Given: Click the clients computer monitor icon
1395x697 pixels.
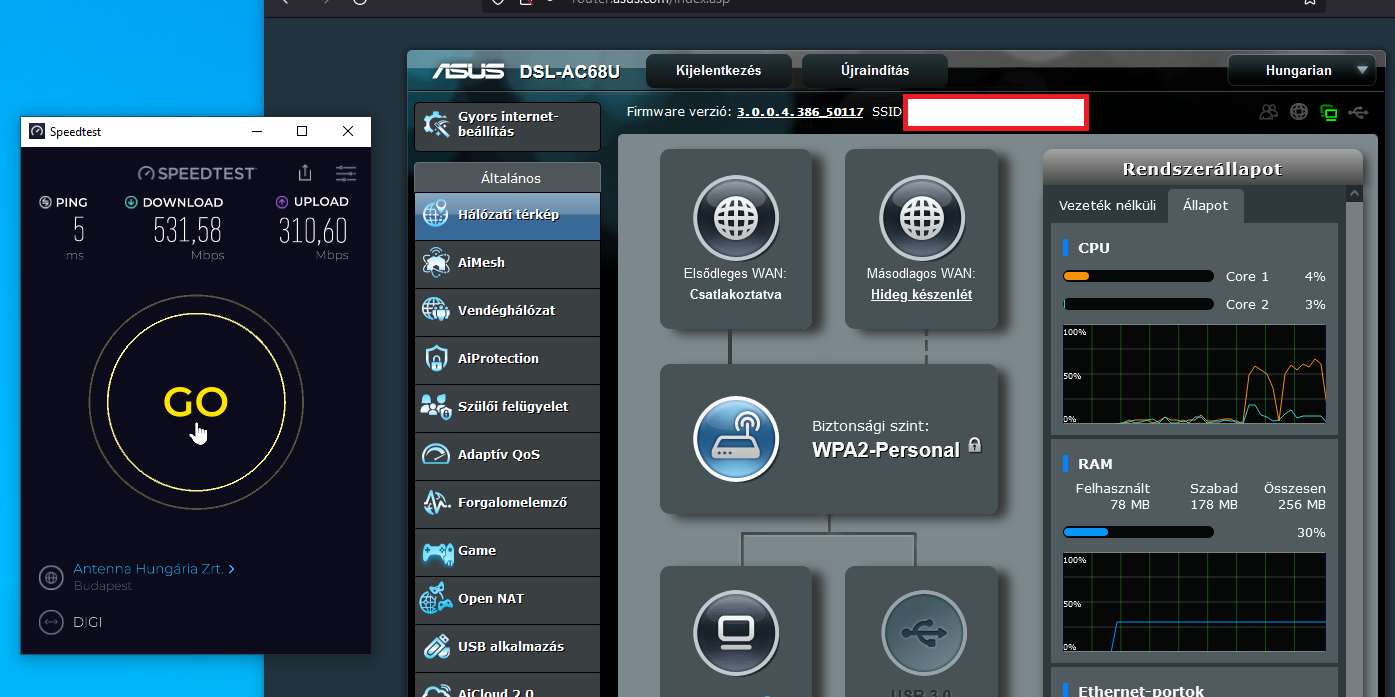Looking at the screenshot, I should coord(736,634).
